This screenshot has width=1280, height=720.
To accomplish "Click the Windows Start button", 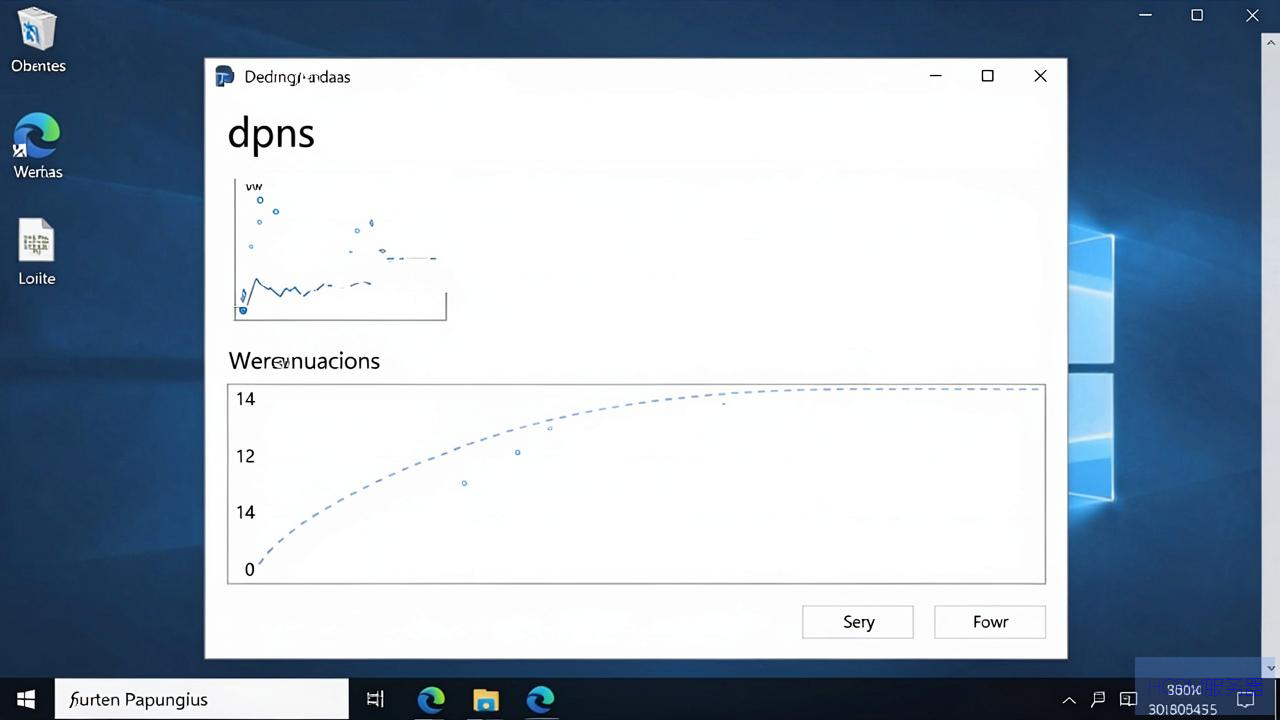I will 26,699.
